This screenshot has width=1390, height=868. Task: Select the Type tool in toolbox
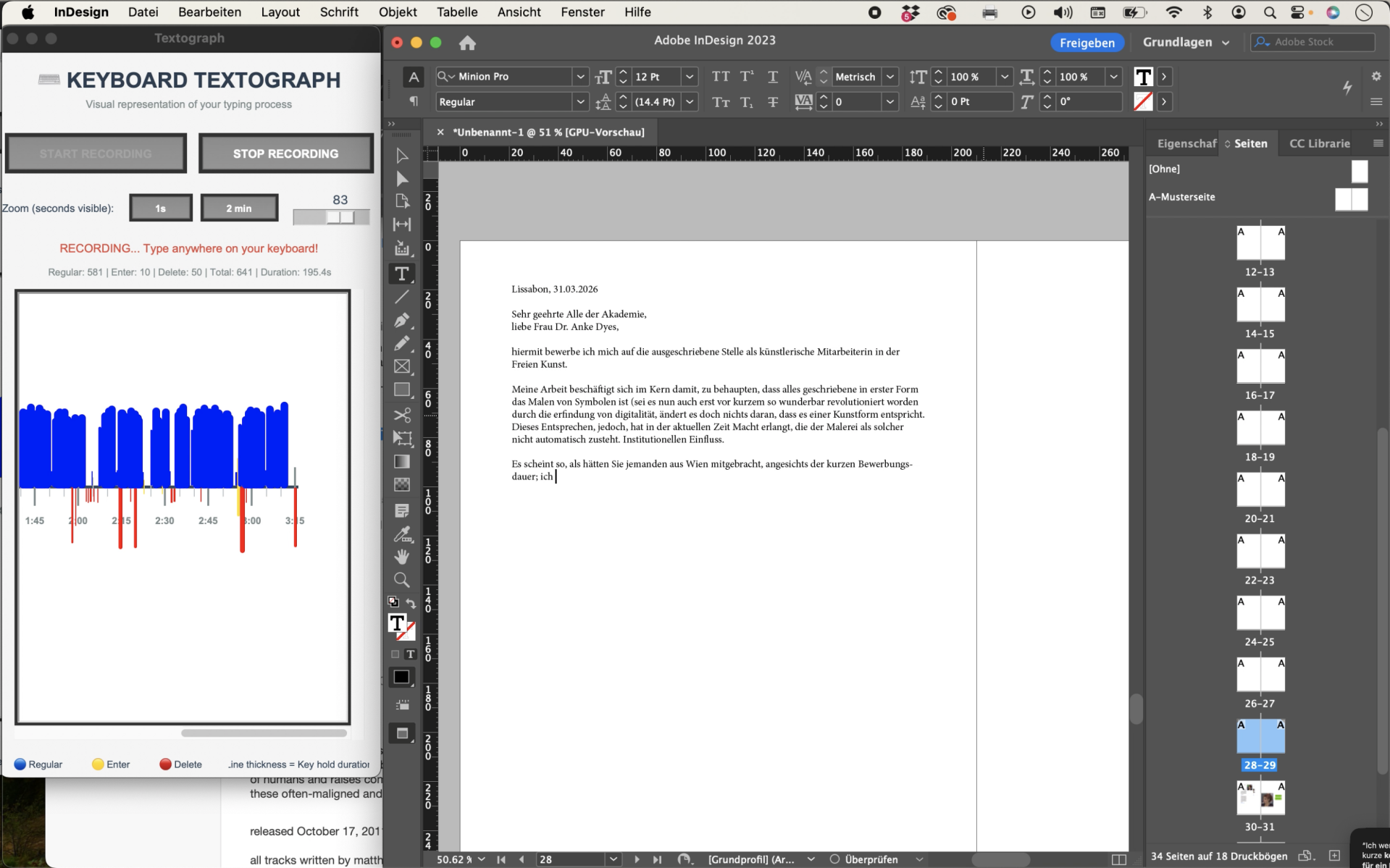(x=402, y=274)
